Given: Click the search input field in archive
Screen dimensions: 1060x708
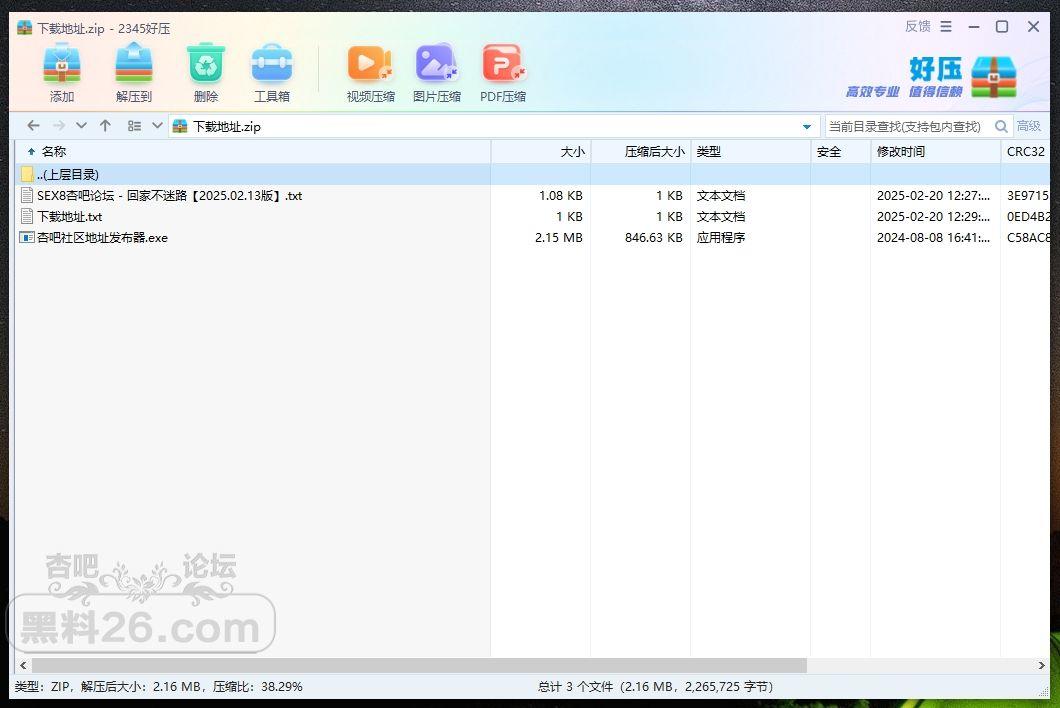Looking at the screenshot, I should click(x=907, y=126).
